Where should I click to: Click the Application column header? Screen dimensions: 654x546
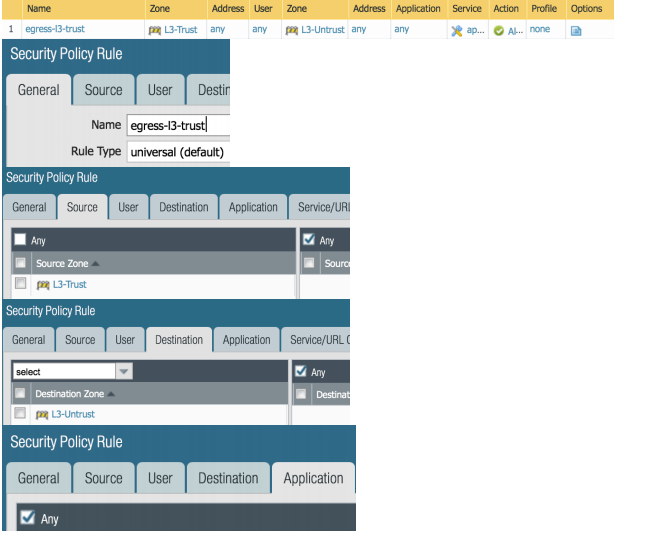click(x=418, y=9)
